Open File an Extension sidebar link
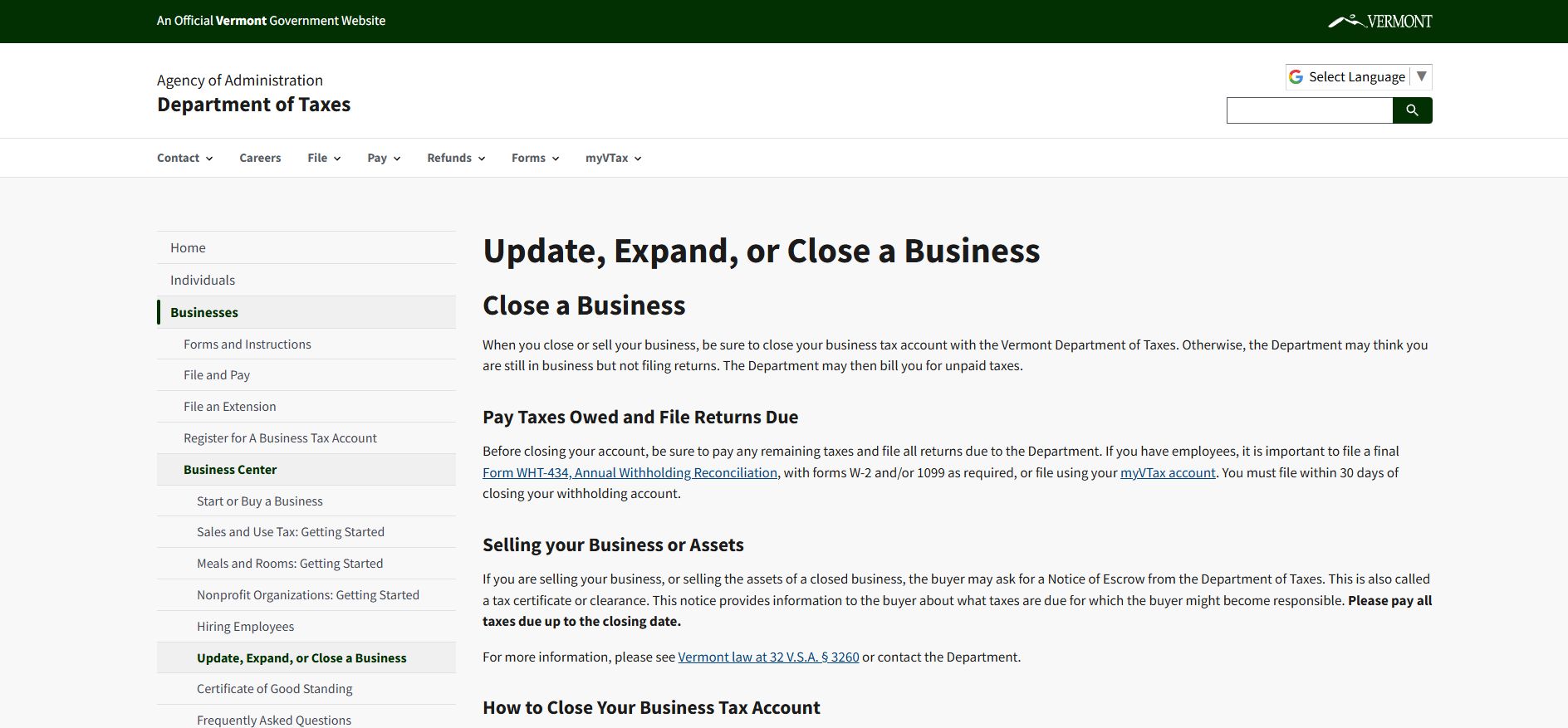 click(306, 407)
